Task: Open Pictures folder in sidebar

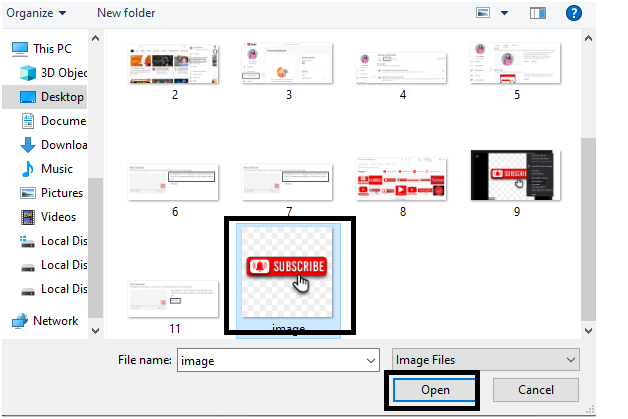Action: (62, 193)
